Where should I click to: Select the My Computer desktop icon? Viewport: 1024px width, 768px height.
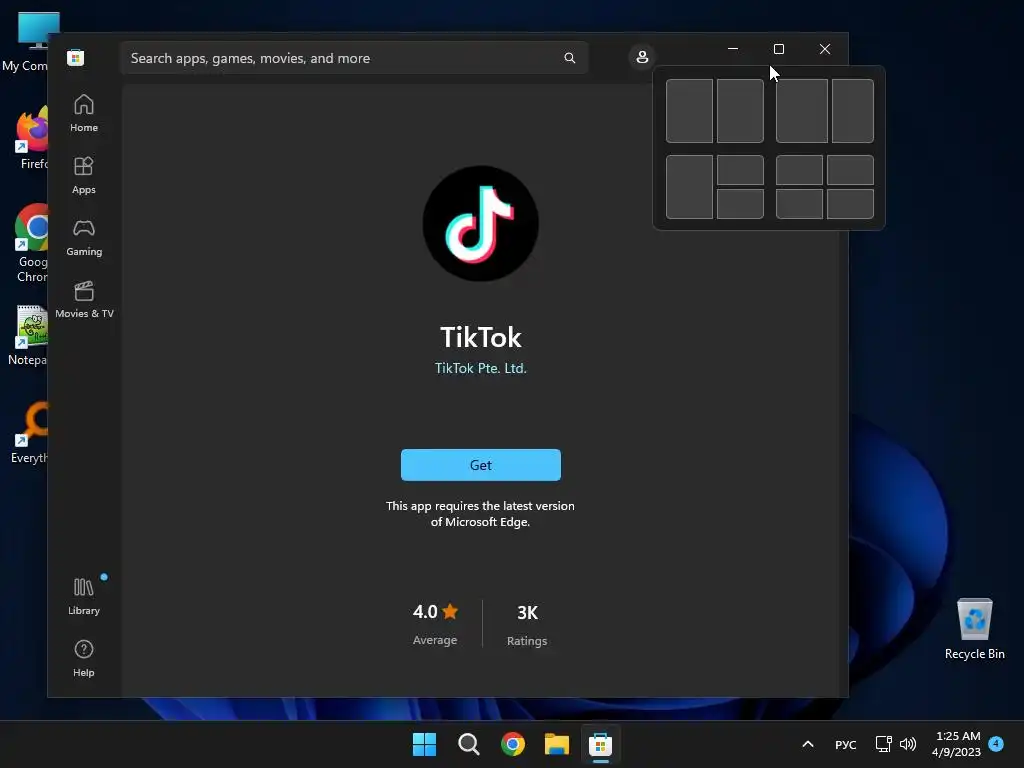26,42
